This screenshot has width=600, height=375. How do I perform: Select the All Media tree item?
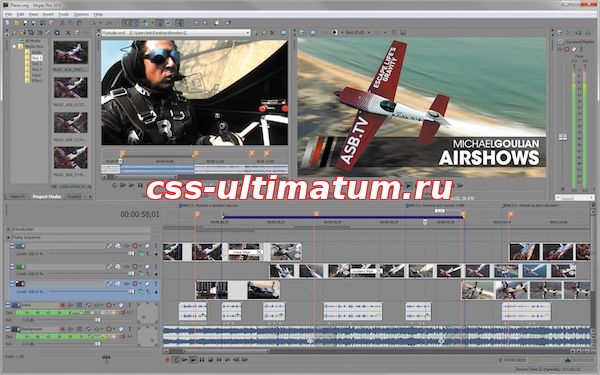pos(33,41)
